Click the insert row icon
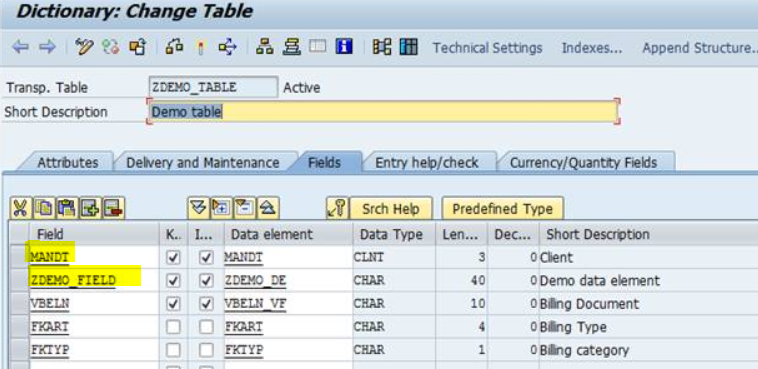 [90, 208]
